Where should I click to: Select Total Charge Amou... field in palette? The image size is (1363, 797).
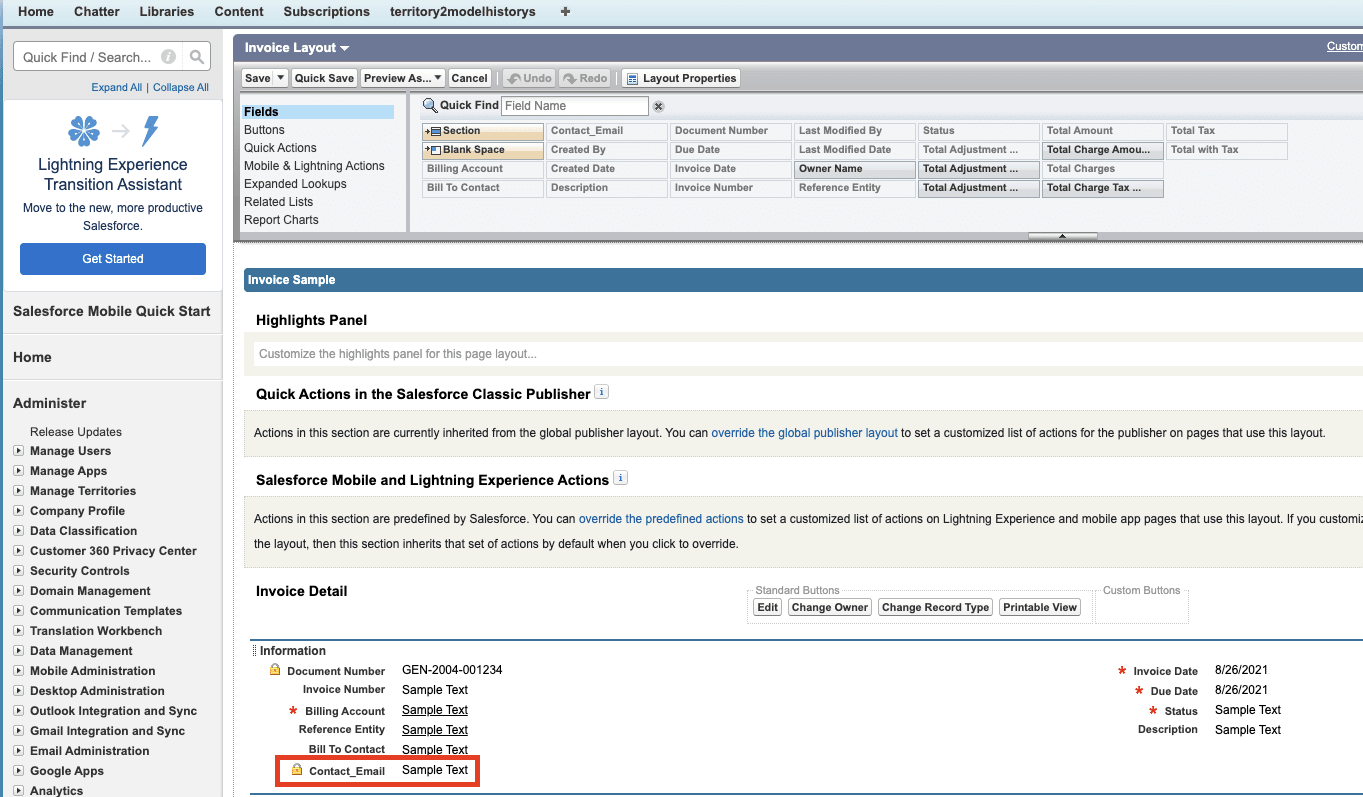(1103, 150)
